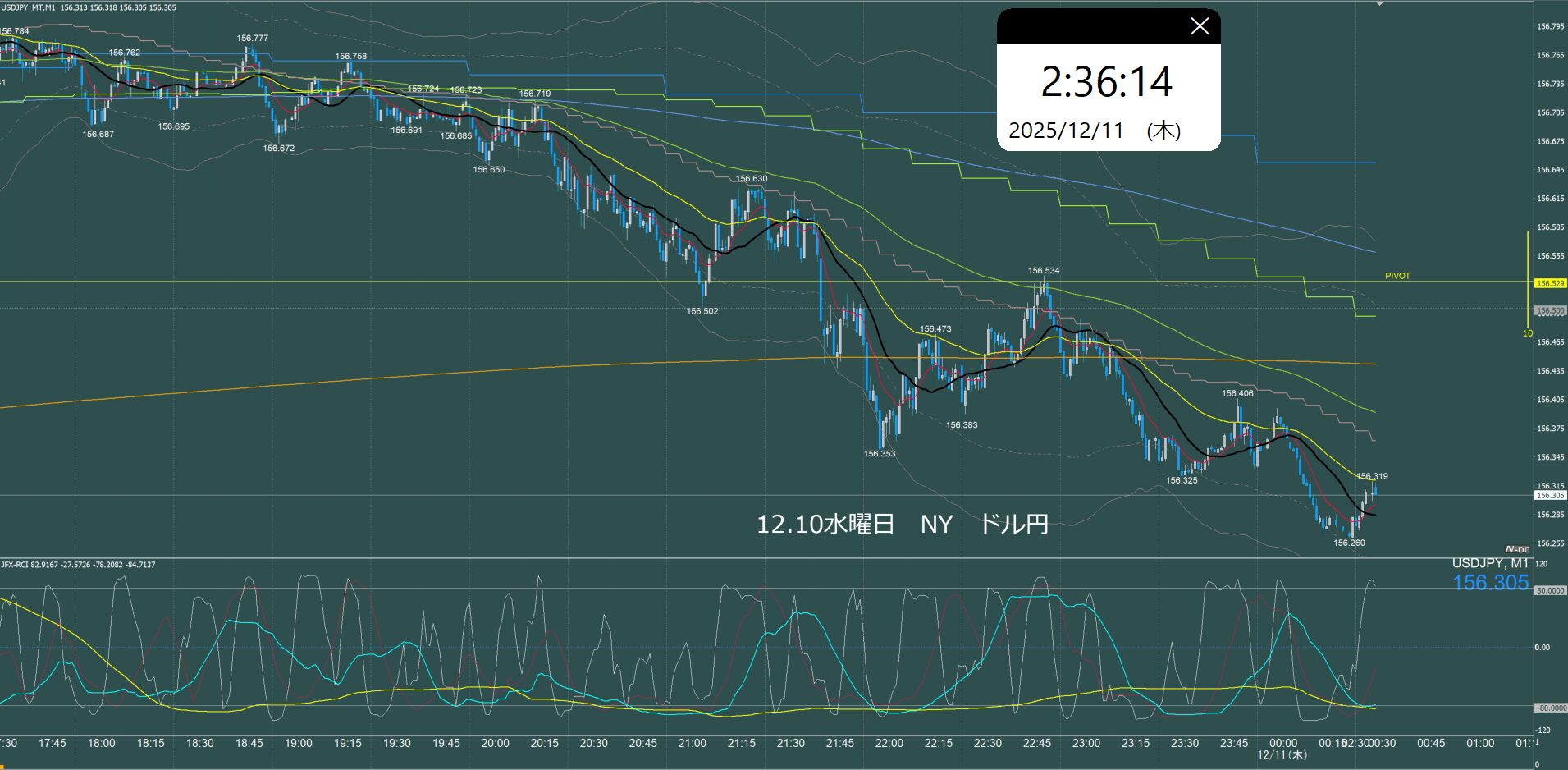Click the 156.353 swing low label

coord(880,453)
